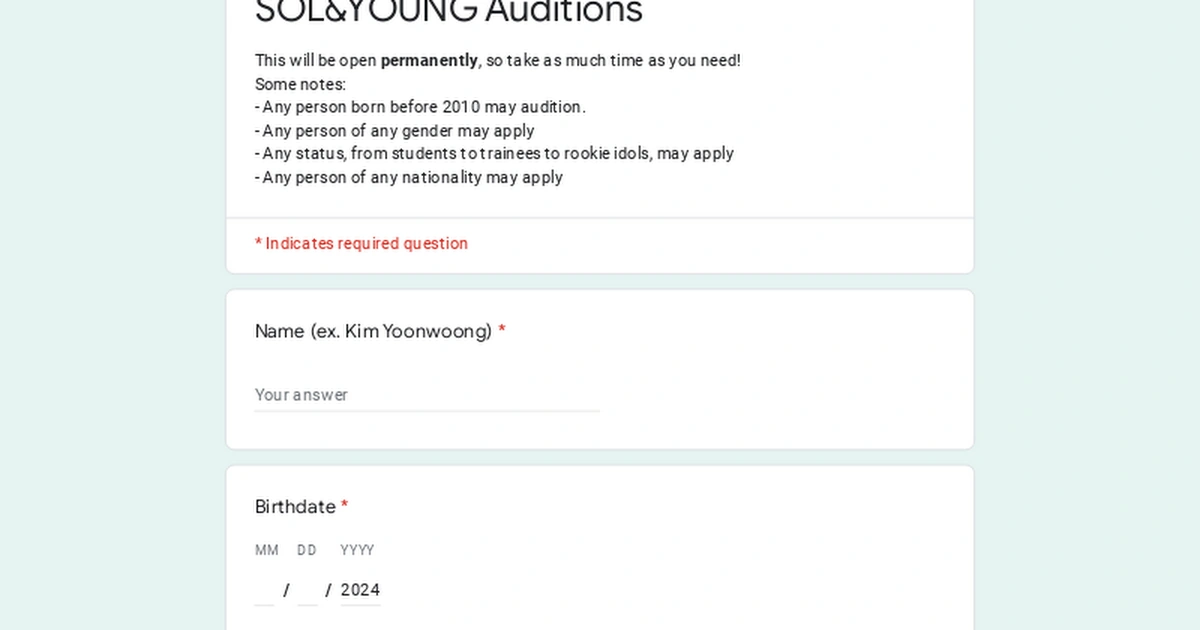Click the any nationality may apply line
The width and height of the screenshot is (1200, 630).
tap(408, 177)
